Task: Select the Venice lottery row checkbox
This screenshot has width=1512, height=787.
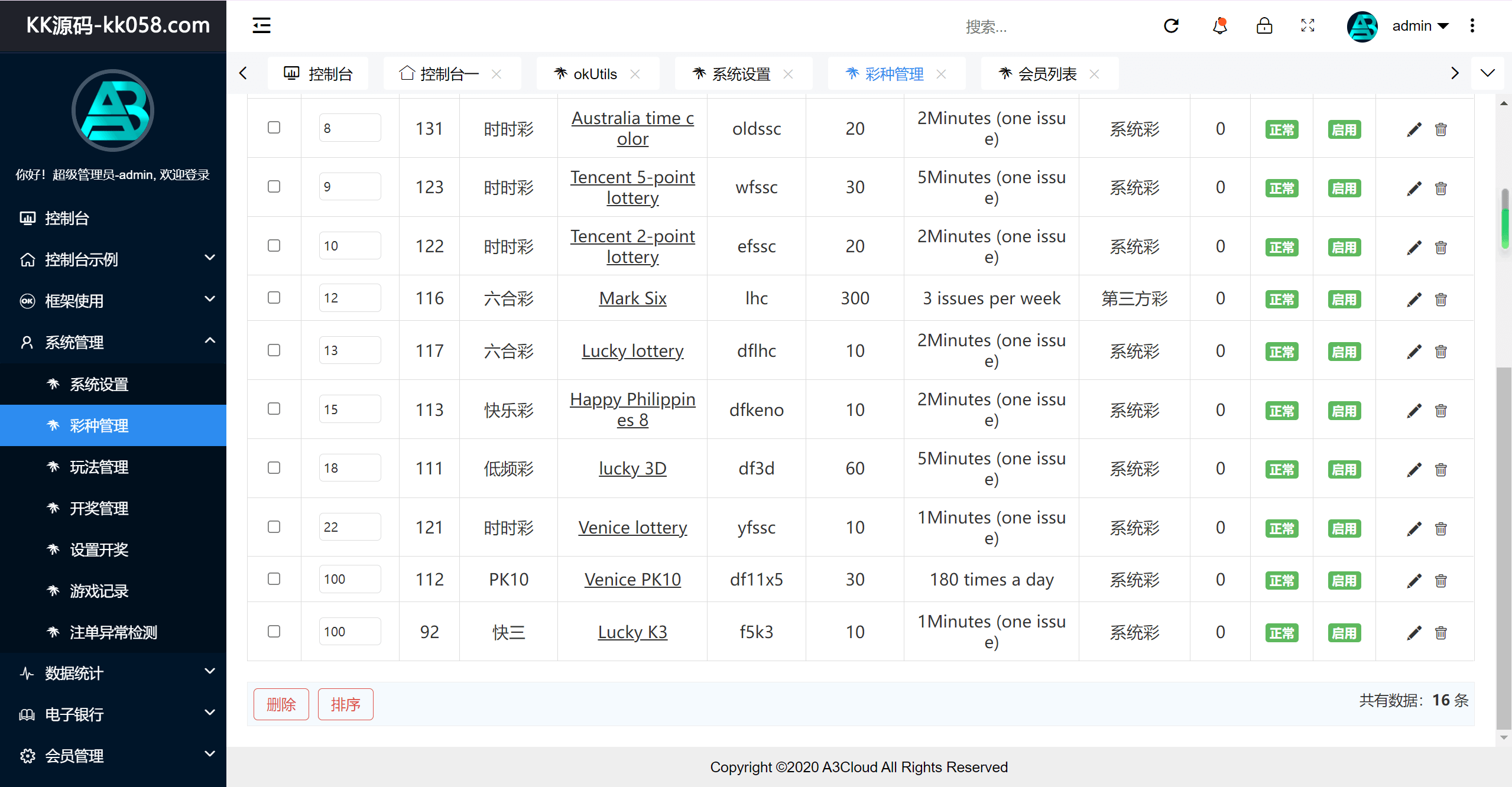Action: 274,527
